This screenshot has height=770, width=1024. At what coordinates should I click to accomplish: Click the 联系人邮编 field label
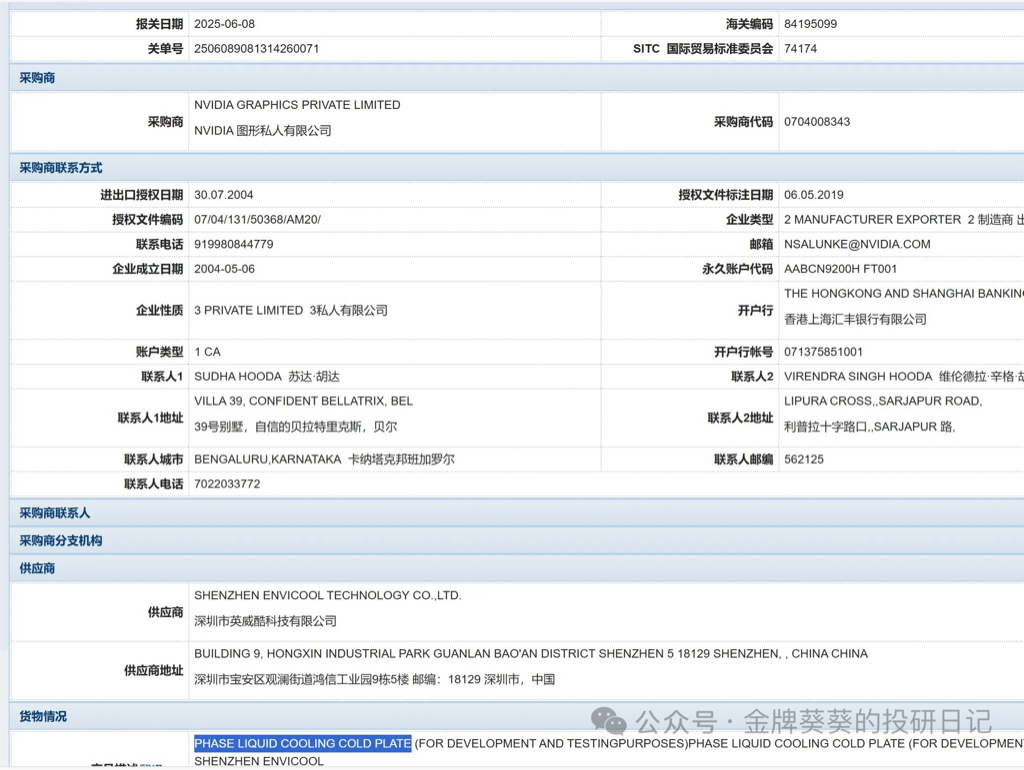pyautogui.click(x=743, y=459)
